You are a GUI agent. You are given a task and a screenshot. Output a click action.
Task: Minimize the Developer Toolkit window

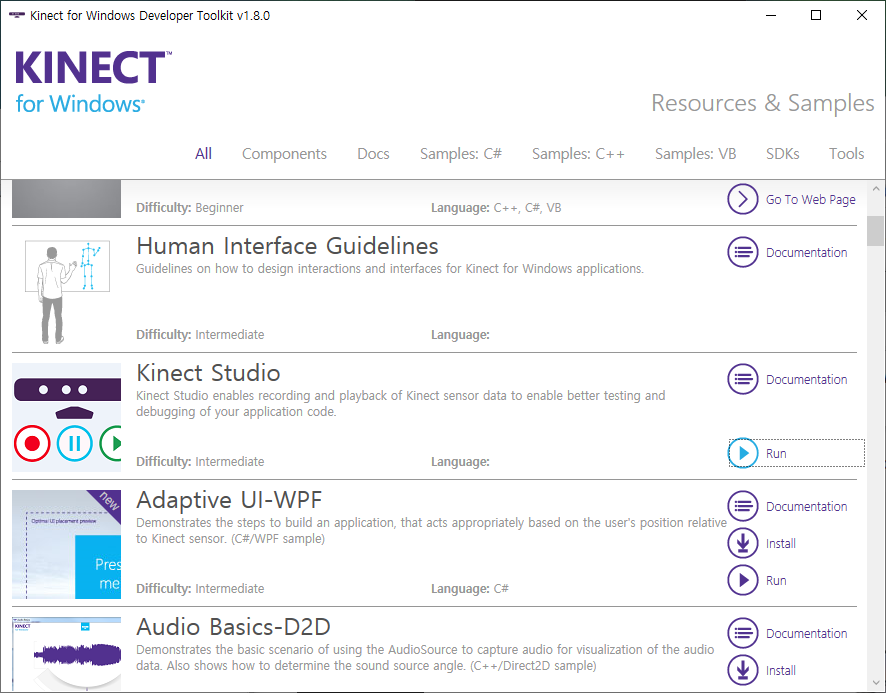pyautogui.click(x=771, y=15)
